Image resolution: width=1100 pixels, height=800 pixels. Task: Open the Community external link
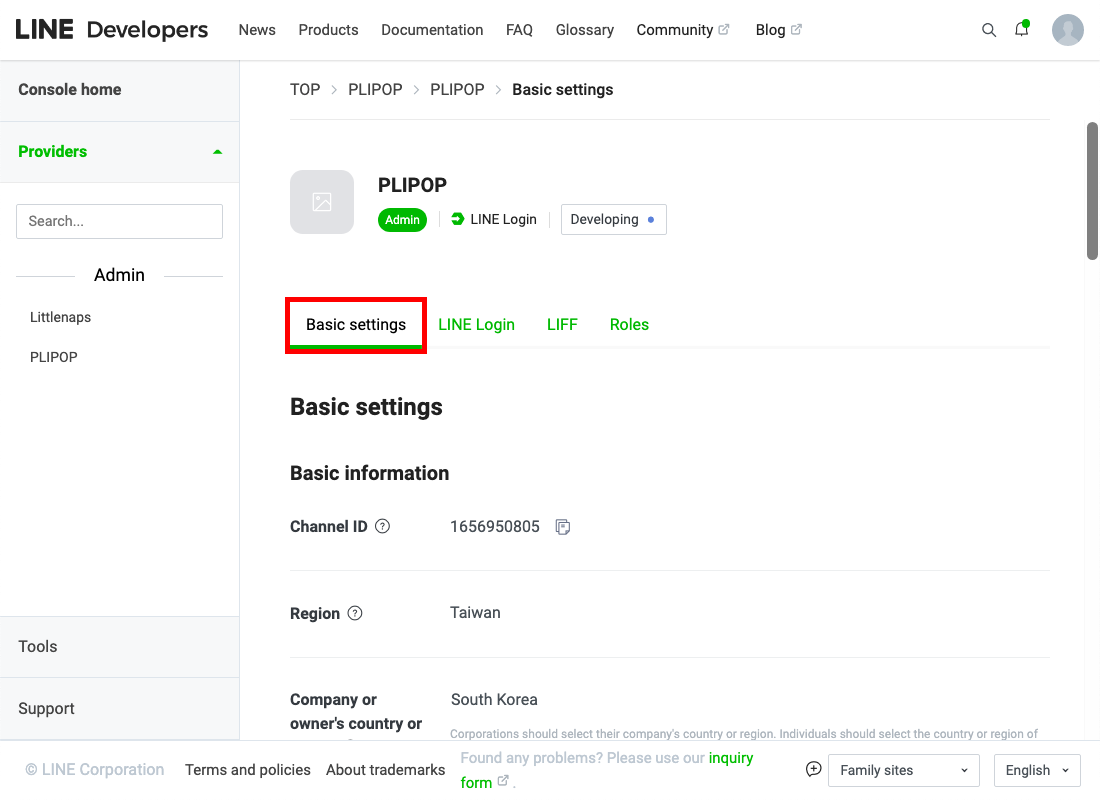(683, 30)
